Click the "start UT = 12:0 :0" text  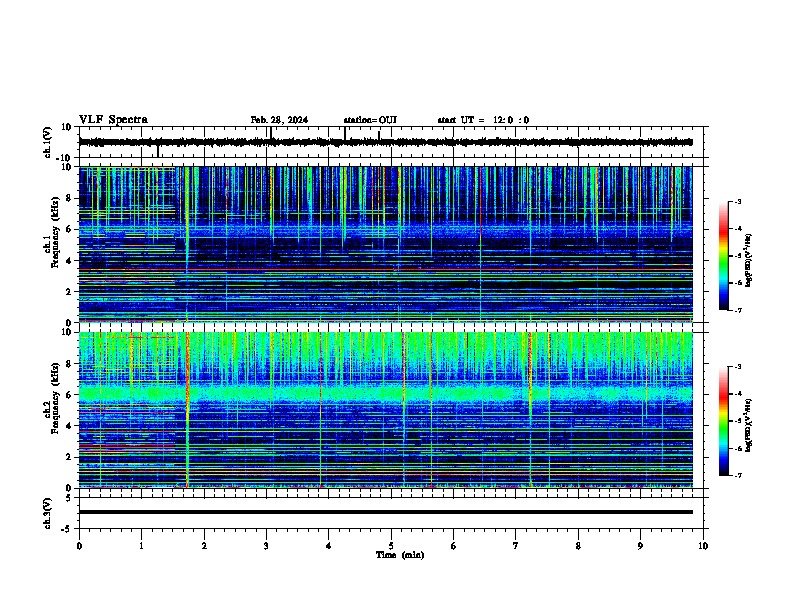483,120
